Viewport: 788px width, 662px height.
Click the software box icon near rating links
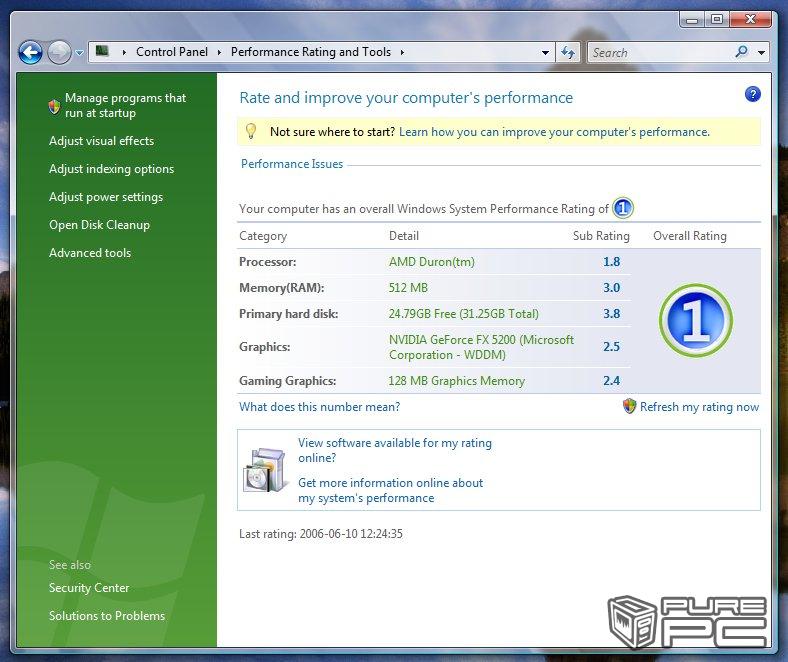coord(265,470)
